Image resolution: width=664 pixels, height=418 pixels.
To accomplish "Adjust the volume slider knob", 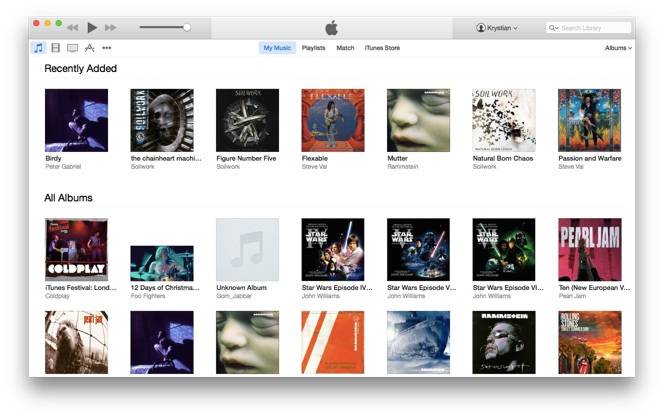I will [187, 28].
